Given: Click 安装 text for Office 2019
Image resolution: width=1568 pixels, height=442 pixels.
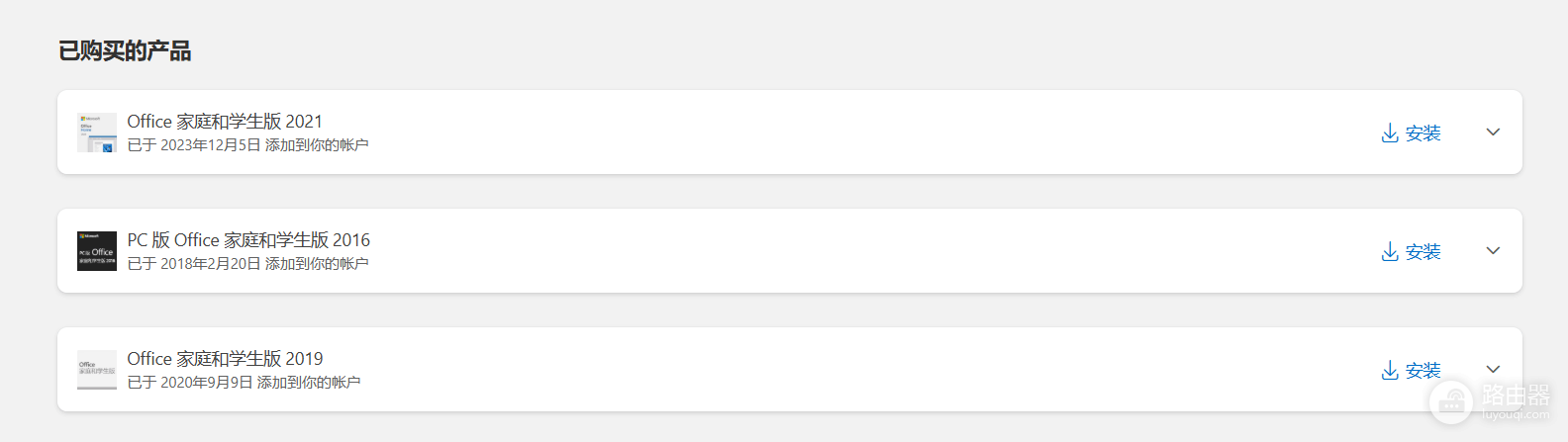Looking at the screenshot, I should [1423, 371].
